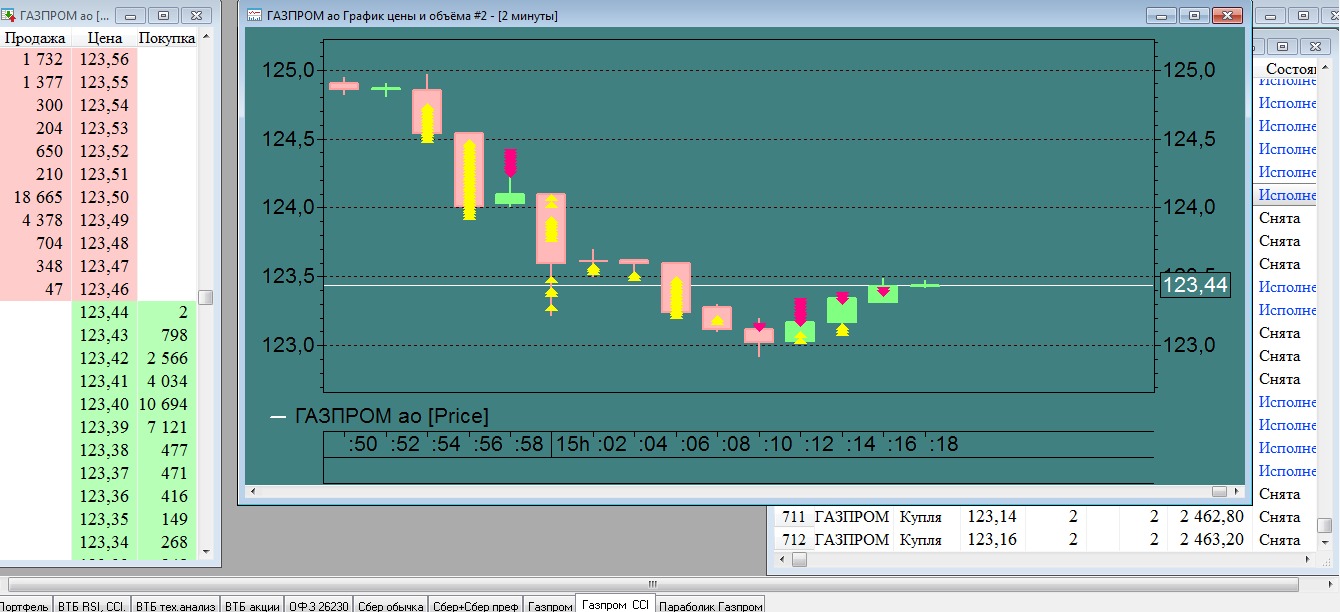Click sell volume 4 378

click(41, 221)
